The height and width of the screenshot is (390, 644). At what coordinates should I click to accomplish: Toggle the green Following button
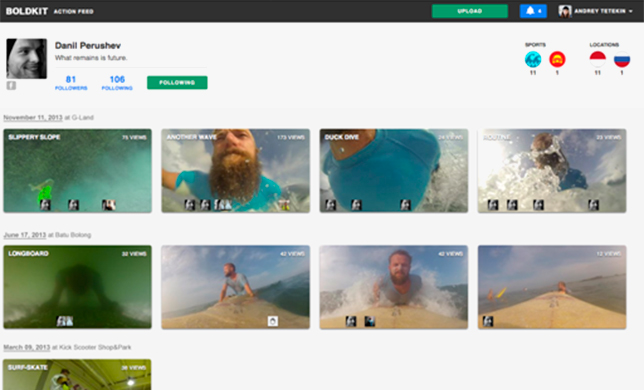click(x=177, y=83)
